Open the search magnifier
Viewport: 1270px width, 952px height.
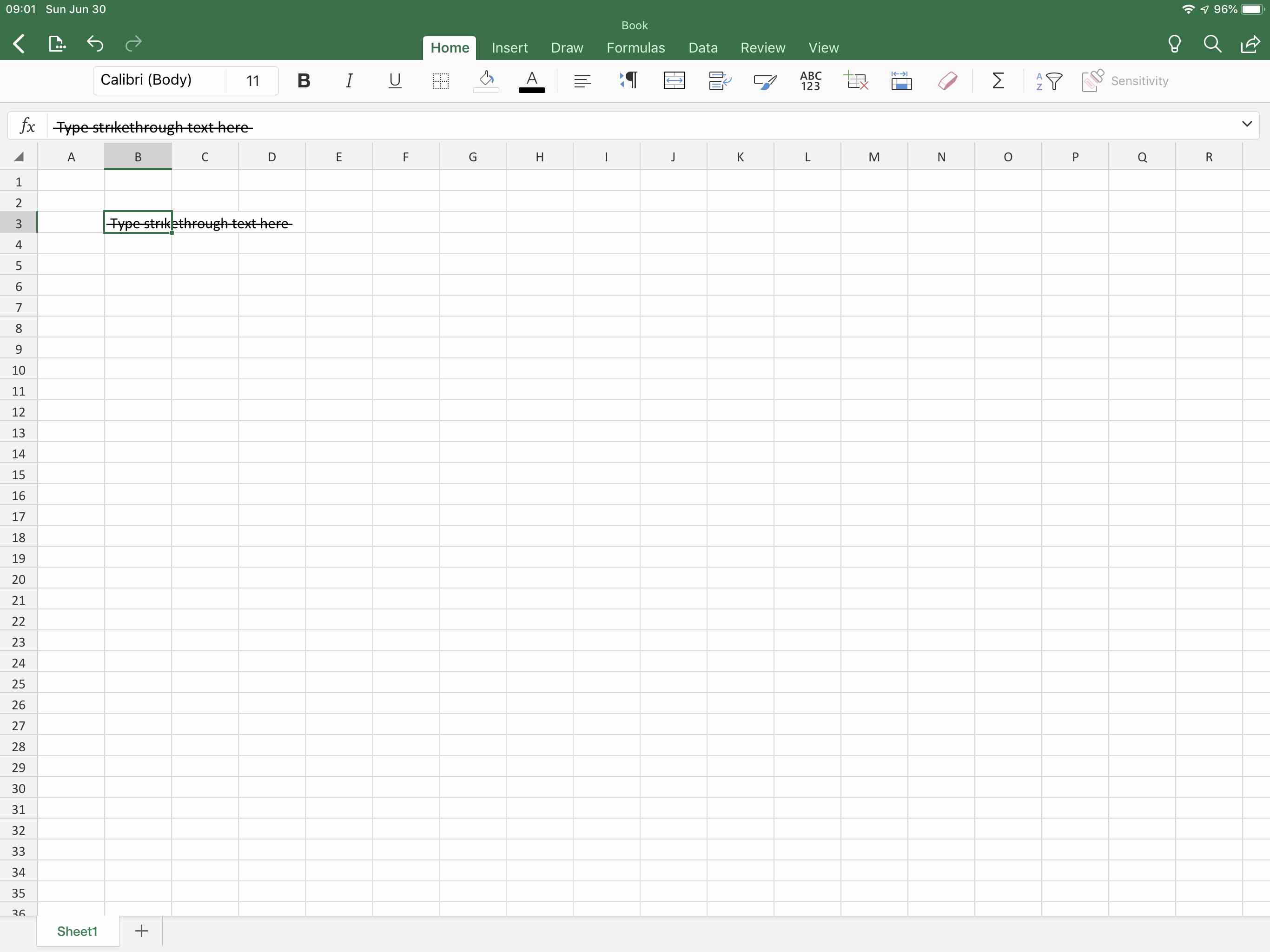point(1212,44)
